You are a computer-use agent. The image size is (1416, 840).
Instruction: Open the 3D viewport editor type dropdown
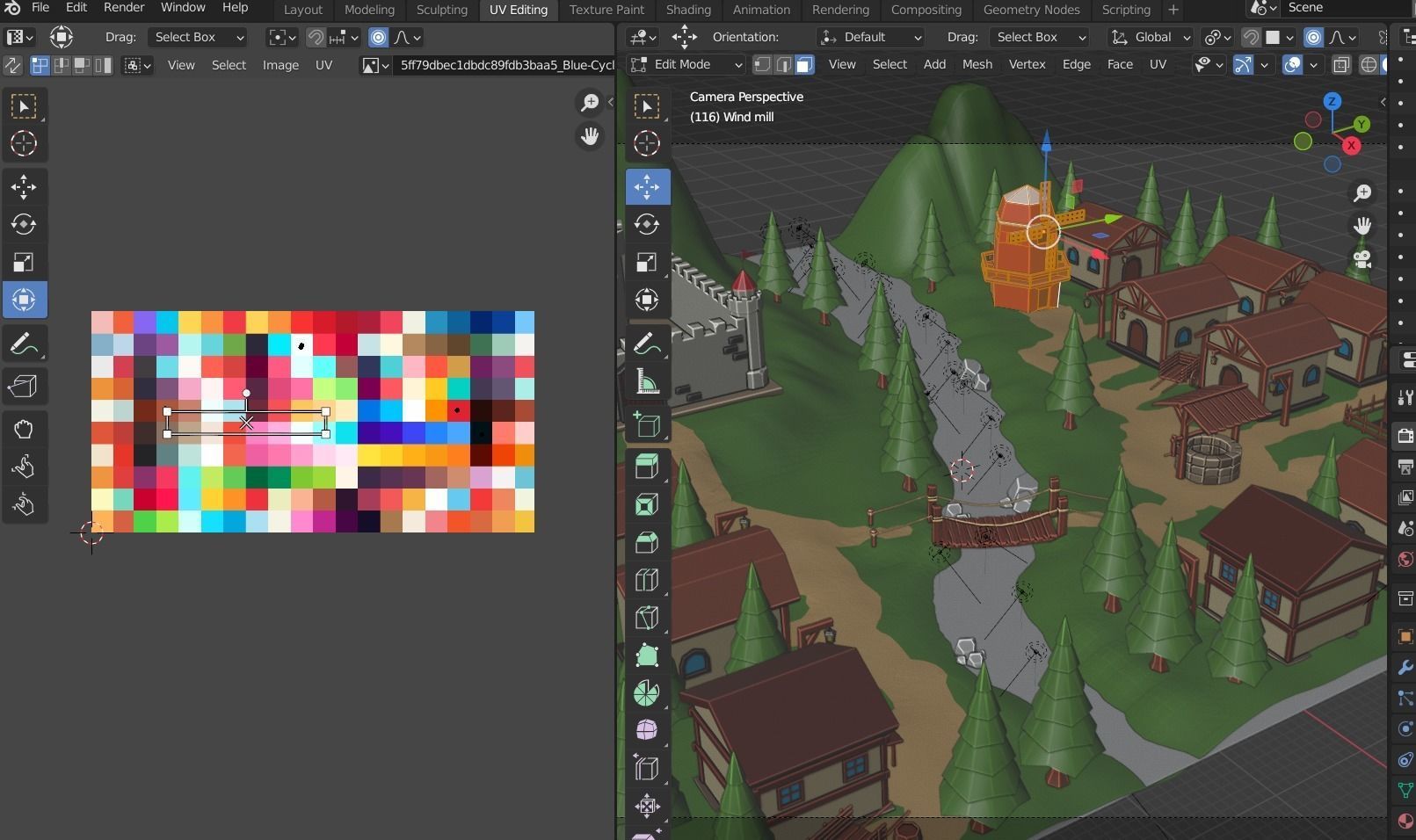[x=643, y=38]
